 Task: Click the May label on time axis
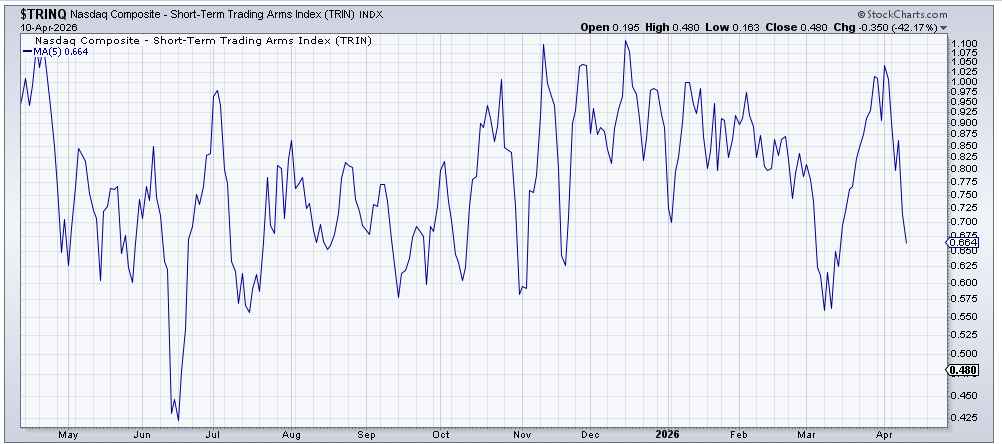point(68,435)
